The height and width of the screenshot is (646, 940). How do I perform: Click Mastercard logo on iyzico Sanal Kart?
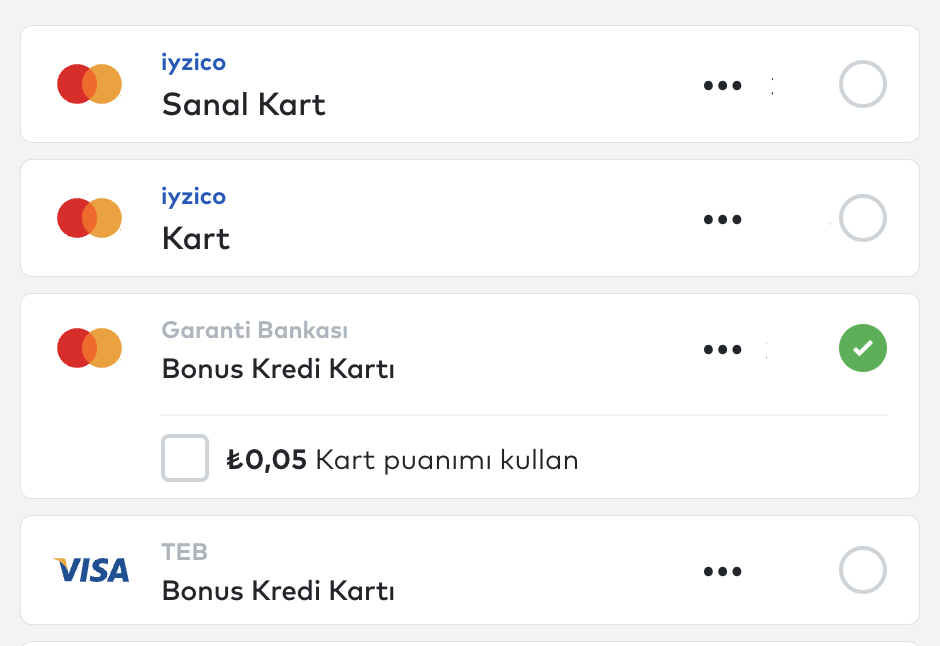(89, 84)
